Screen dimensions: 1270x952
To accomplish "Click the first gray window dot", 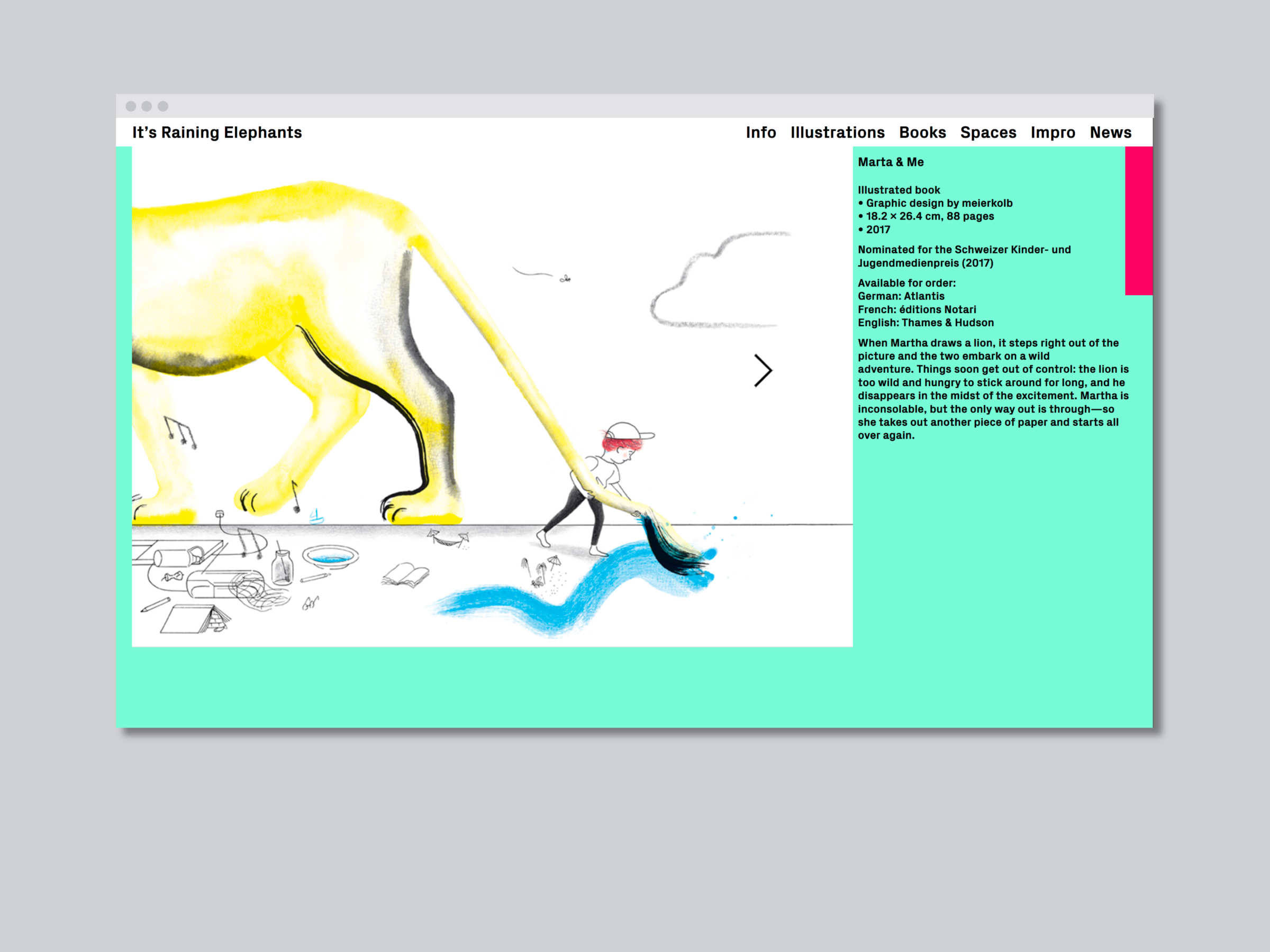I will pyautogui.click(x=131, y=106).
